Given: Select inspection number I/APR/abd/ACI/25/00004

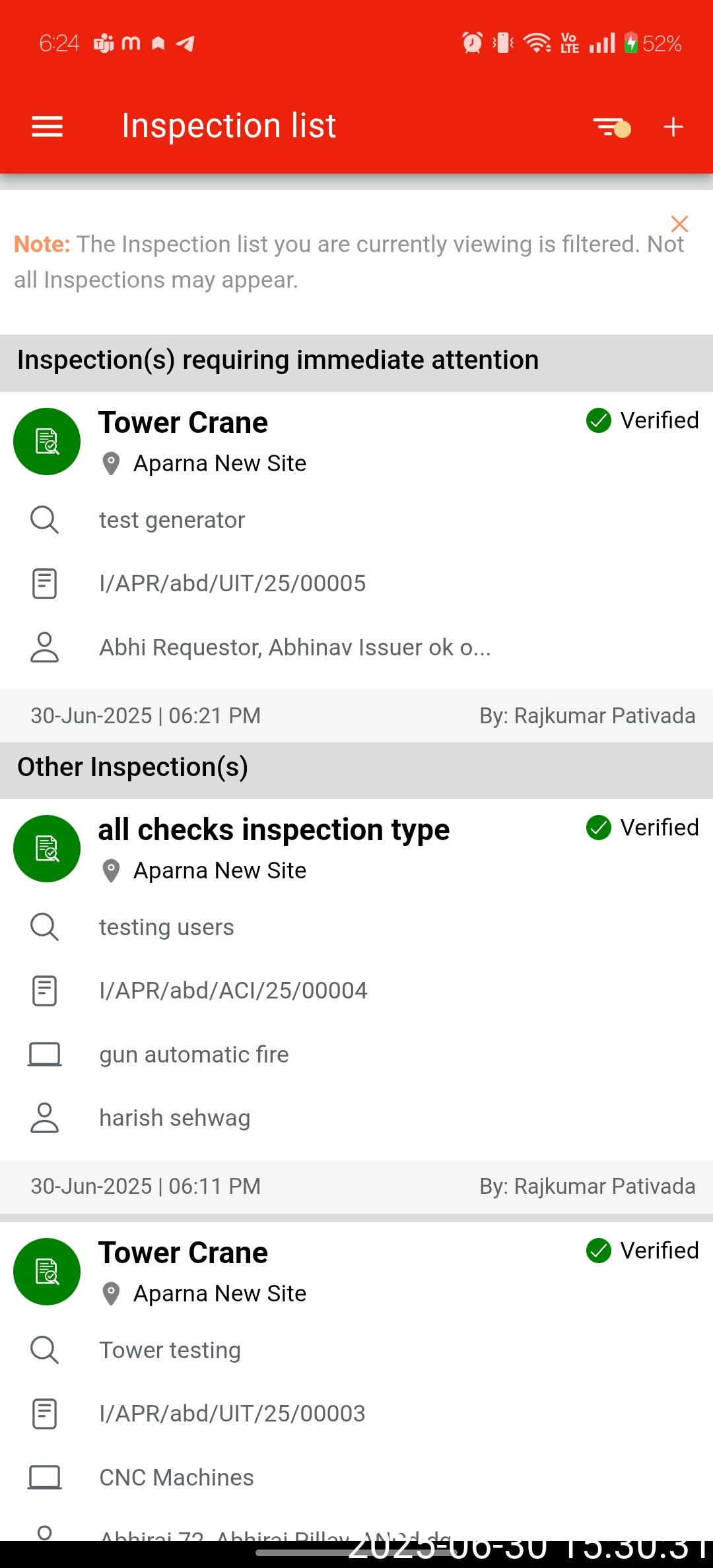Looking at the screenshot, I should pyautogui.click(x=233, y=991).
